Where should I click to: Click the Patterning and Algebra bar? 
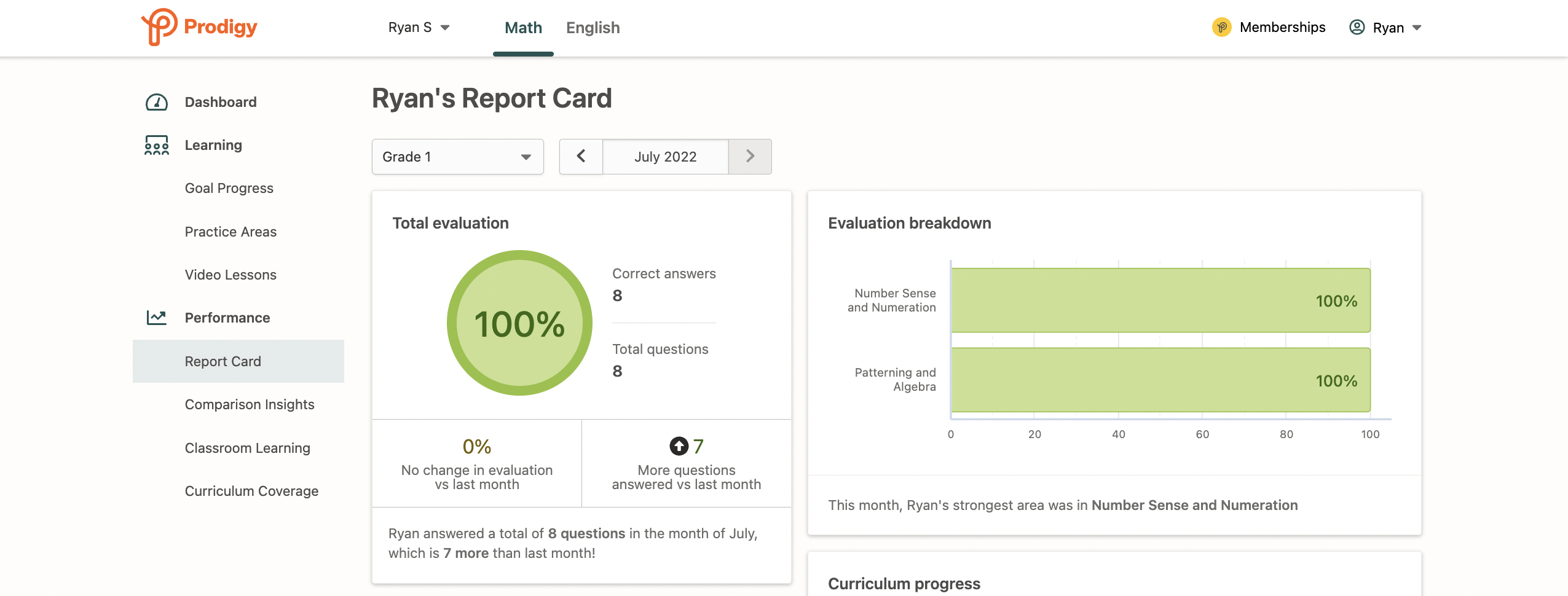(x=1160, y=380)
